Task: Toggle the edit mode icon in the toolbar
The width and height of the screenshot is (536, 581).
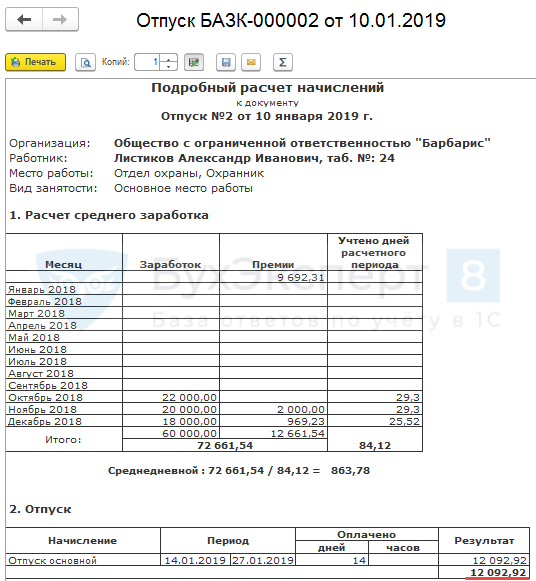Action: click(x=194, y=62)
